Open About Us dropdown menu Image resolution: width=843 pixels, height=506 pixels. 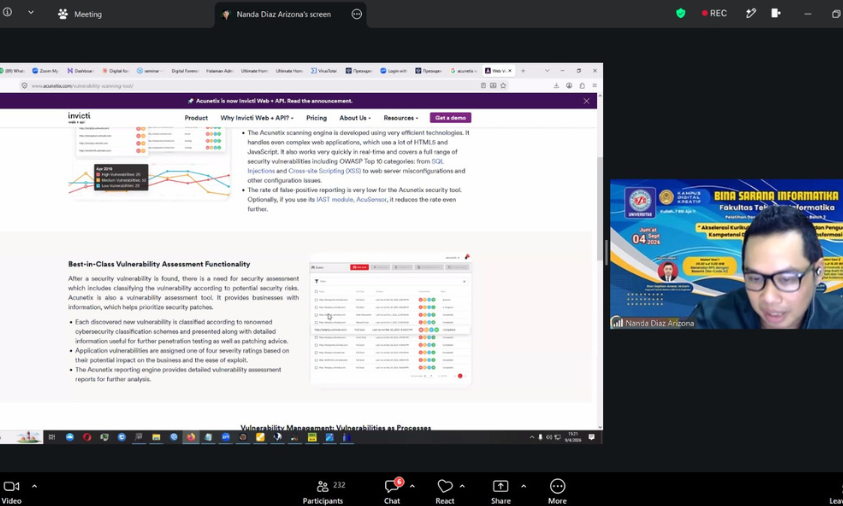point(355,118)
